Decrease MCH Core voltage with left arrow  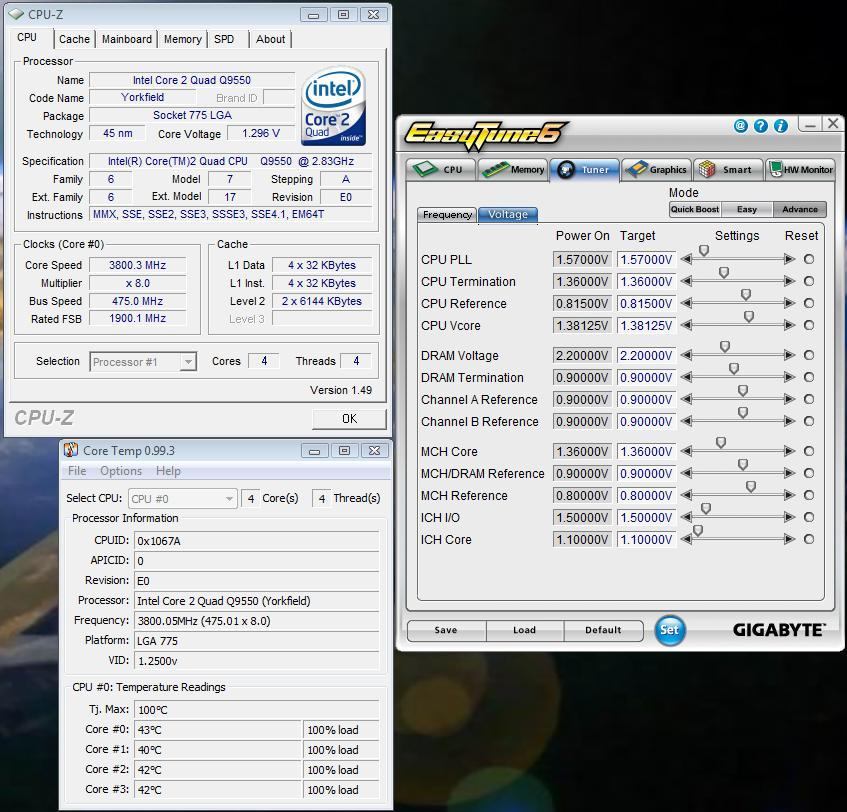pyautogui.click(x=686, y=451)
